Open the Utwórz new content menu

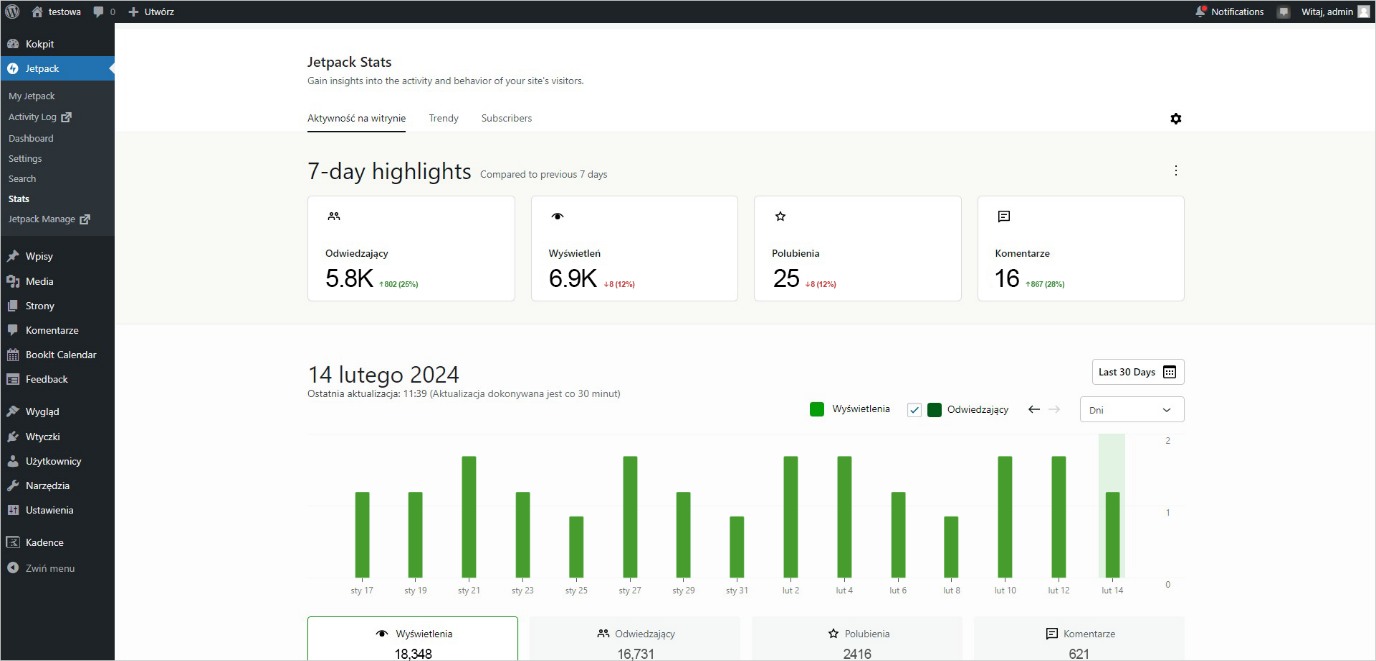click(151, 12)
